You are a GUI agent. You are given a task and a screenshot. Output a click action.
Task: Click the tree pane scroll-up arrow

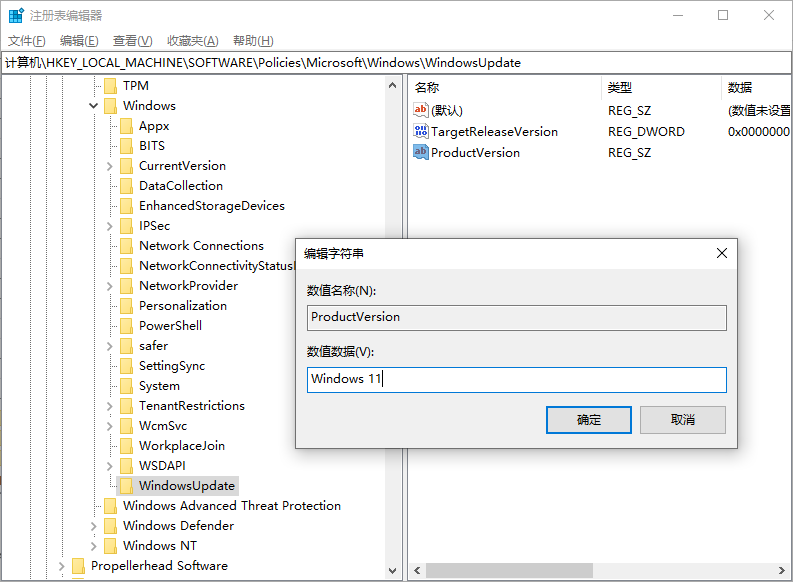tap(392, 85)
